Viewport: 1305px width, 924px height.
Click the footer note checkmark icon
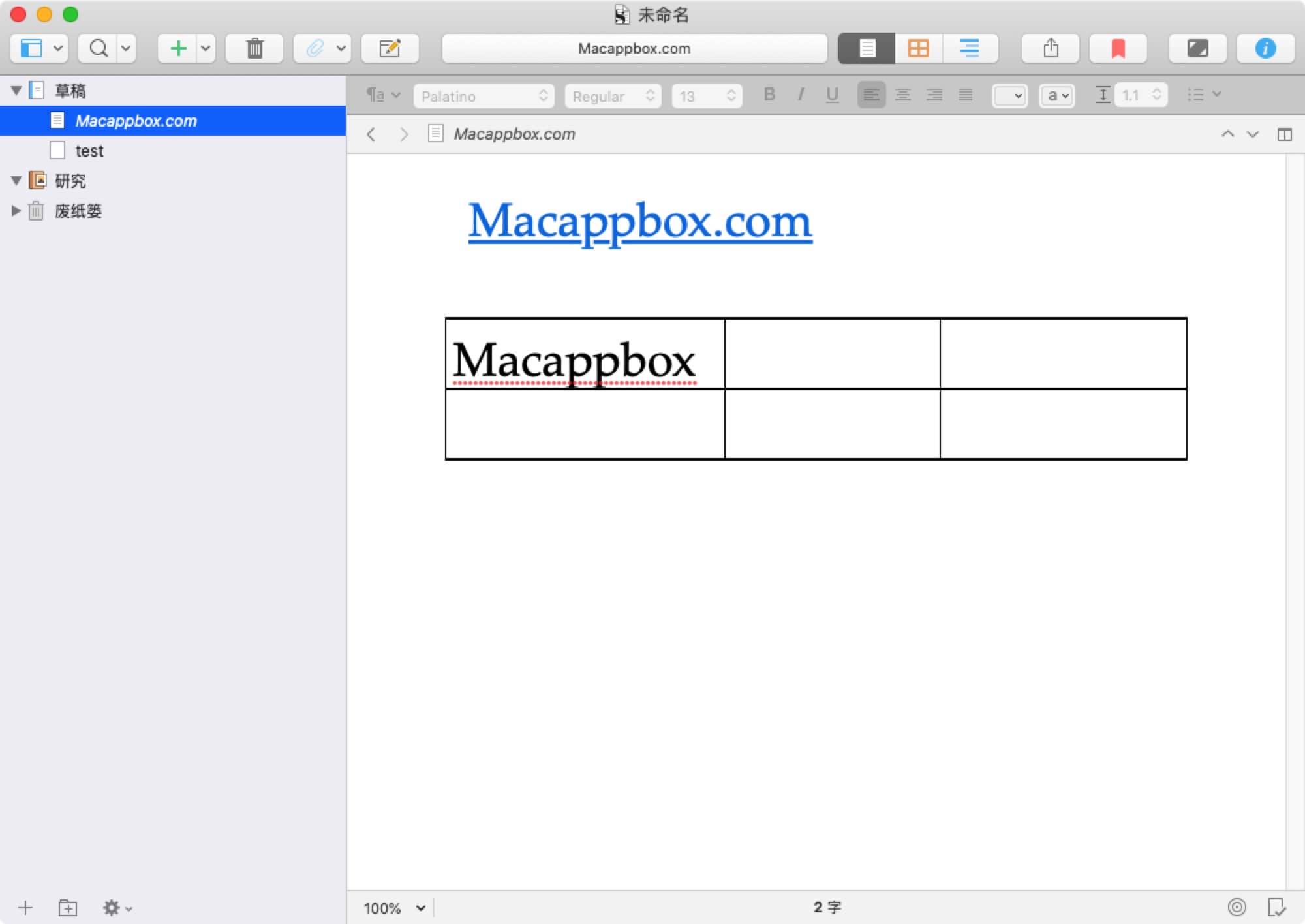[x=1276, y=907]
